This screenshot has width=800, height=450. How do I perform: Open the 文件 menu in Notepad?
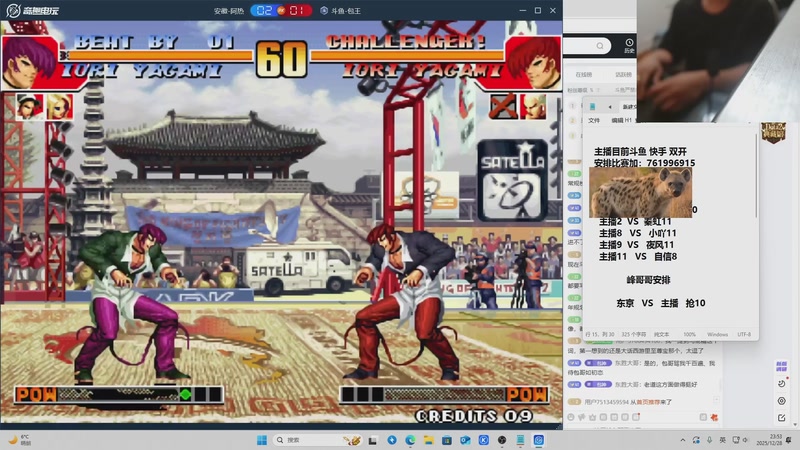click(x=594, y=119)
